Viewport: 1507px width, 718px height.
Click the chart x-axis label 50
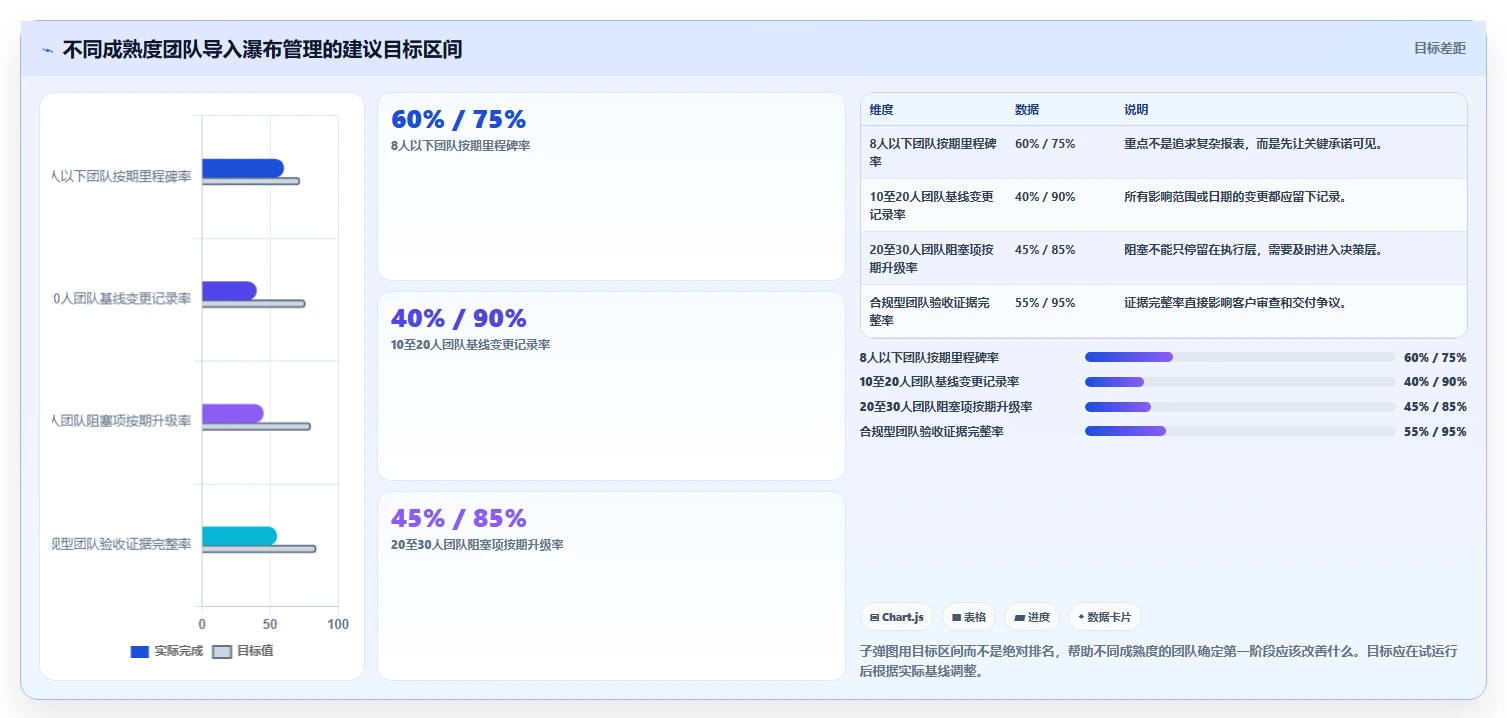(270, 624)
